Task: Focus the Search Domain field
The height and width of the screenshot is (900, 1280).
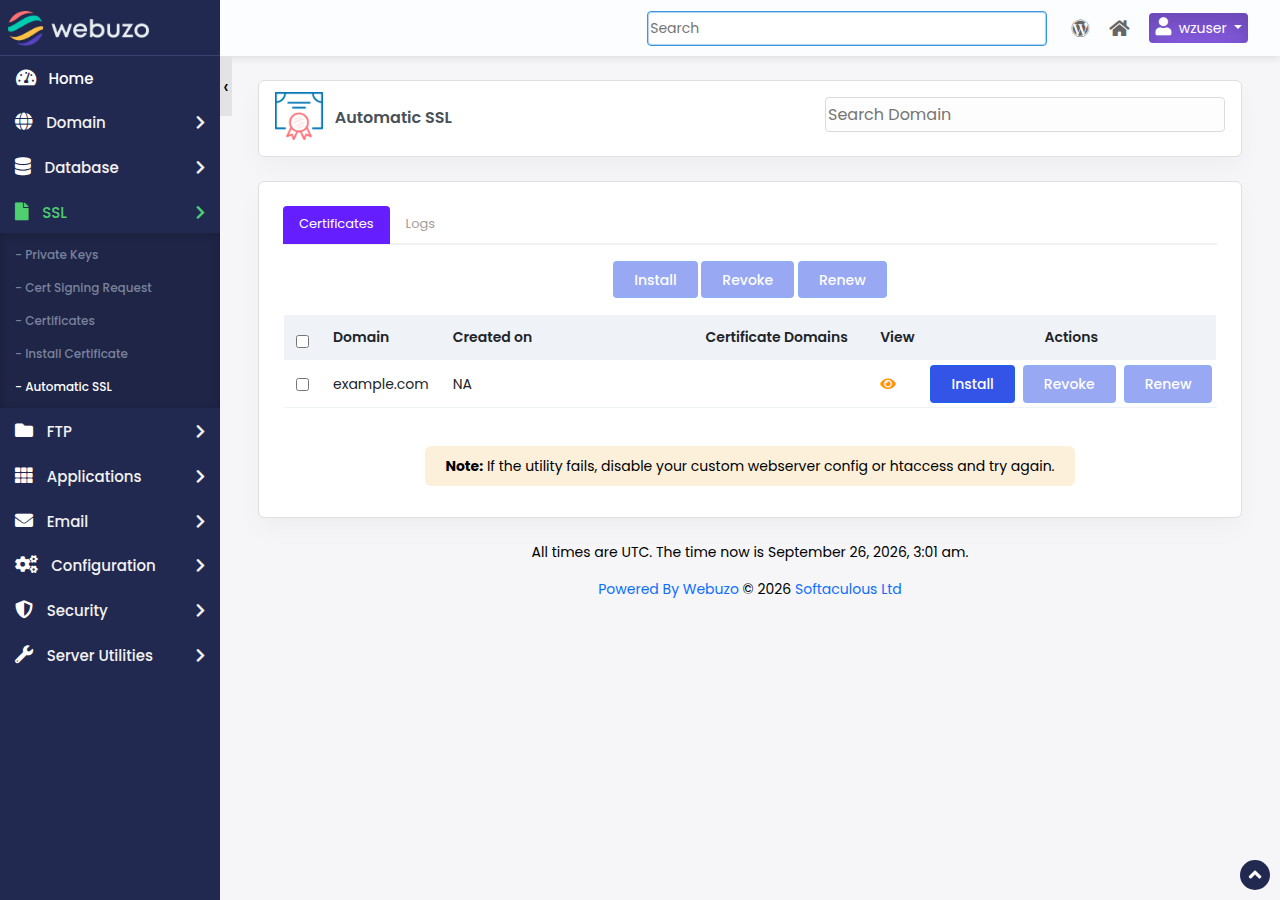Action: 1024,114
